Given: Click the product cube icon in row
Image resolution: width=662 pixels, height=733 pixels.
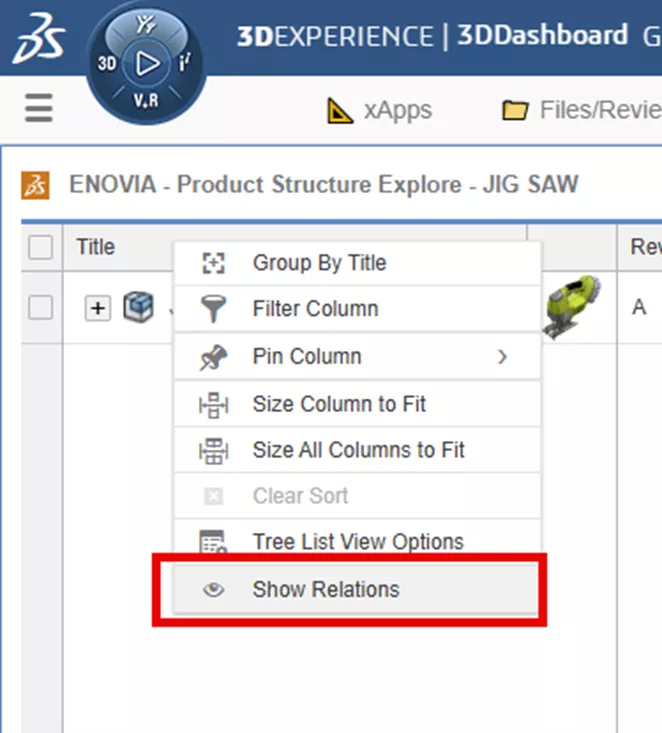Looking at the screenshot, I should (137, 309).
